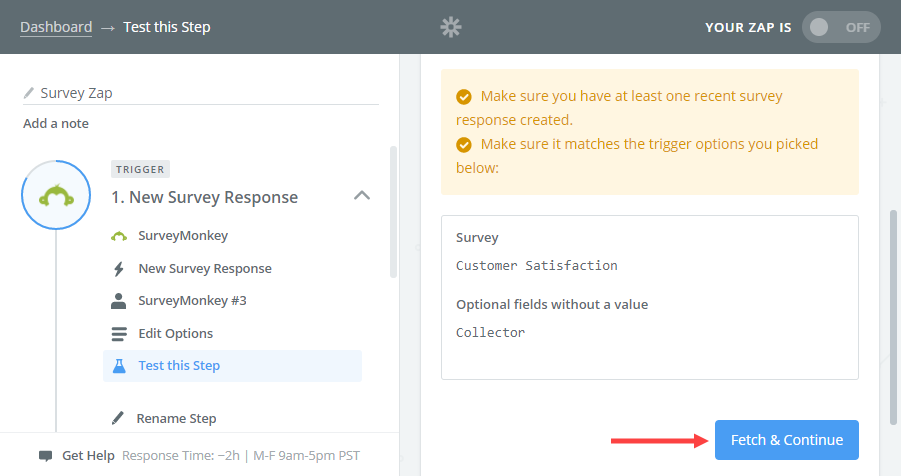
Task: Select Test this Step item
Action: click(x=233, y=366)
